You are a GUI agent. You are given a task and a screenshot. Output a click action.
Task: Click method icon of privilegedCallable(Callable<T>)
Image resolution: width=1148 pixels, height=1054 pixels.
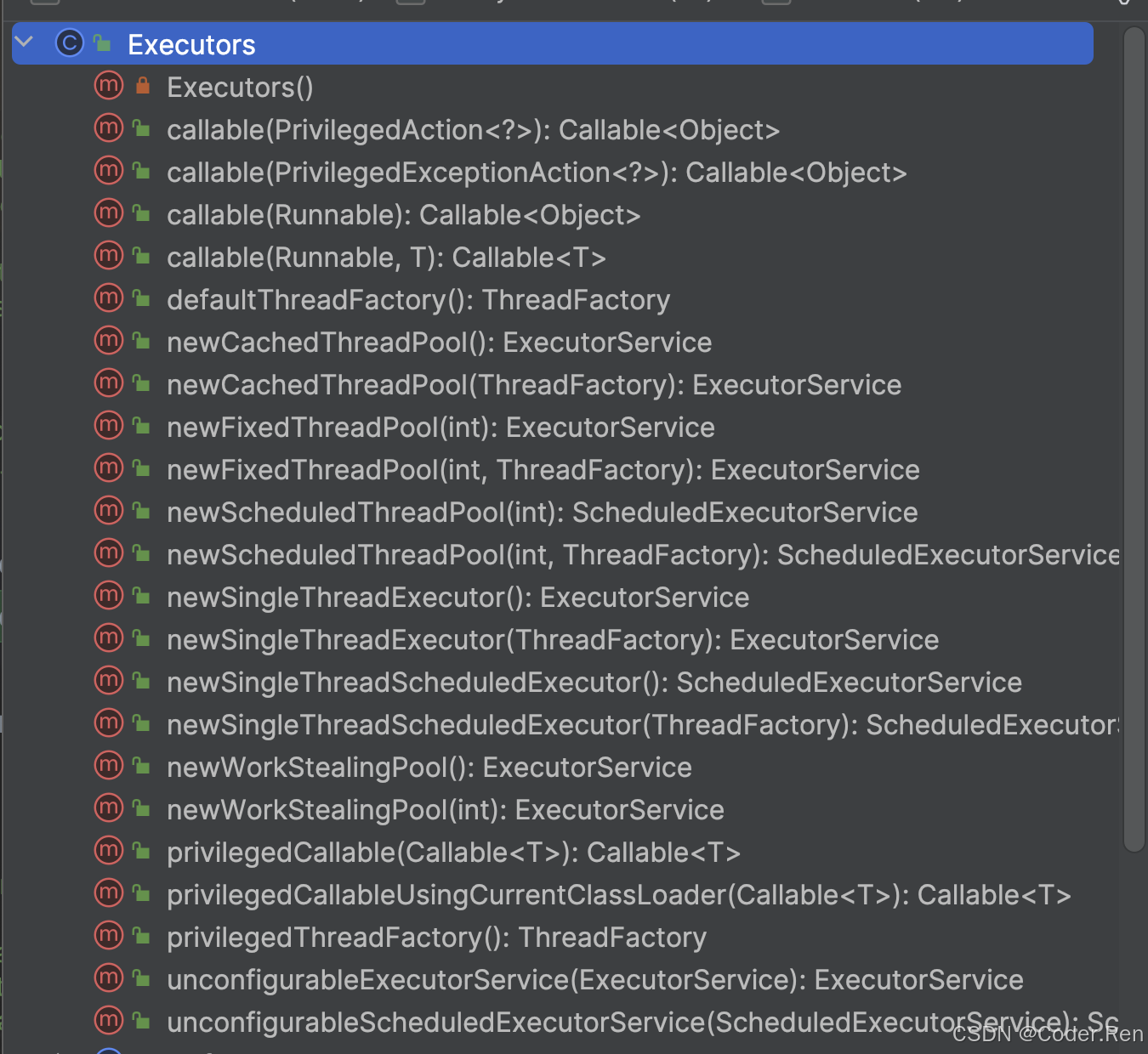tap(109, 851)
